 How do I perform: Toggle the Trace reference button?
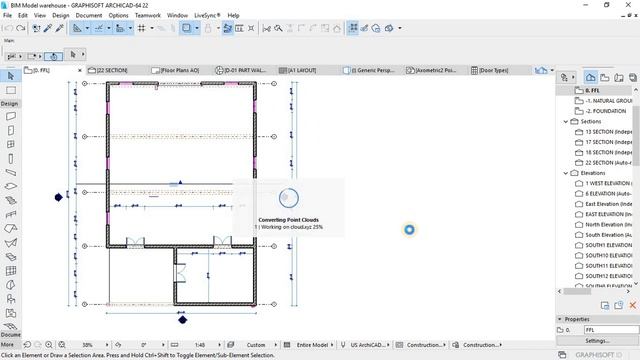coord(187,28)
